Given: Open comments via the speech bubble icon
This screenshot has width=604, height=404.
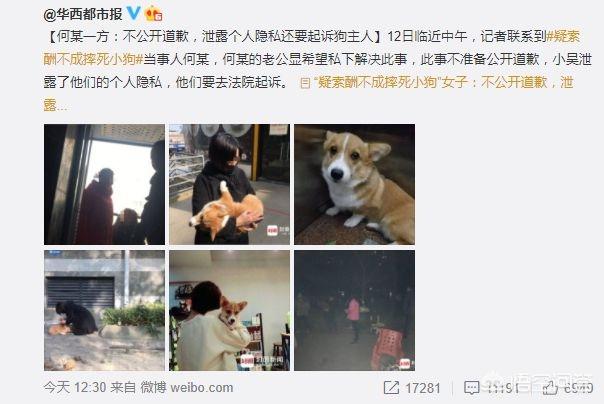Looking at the screenshot, I should pyautogui.click(x=471, y=388).
